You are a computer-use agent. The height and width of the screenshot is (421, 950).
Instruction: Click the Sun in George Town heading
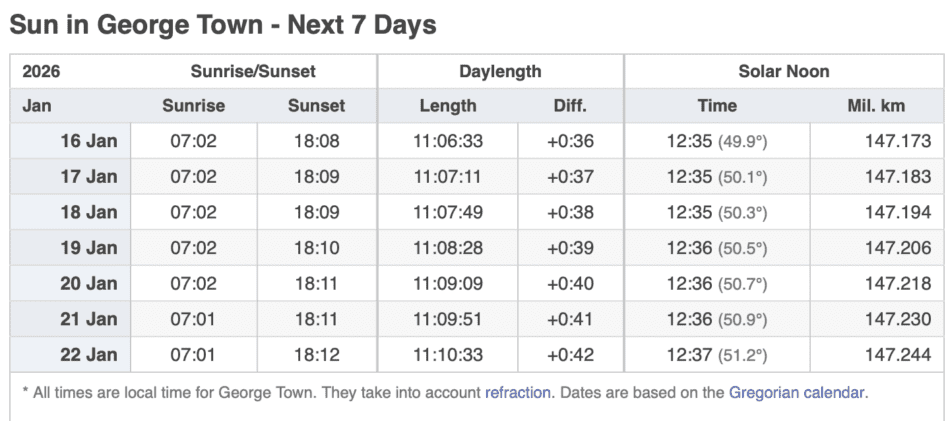(x=223, y=25)
